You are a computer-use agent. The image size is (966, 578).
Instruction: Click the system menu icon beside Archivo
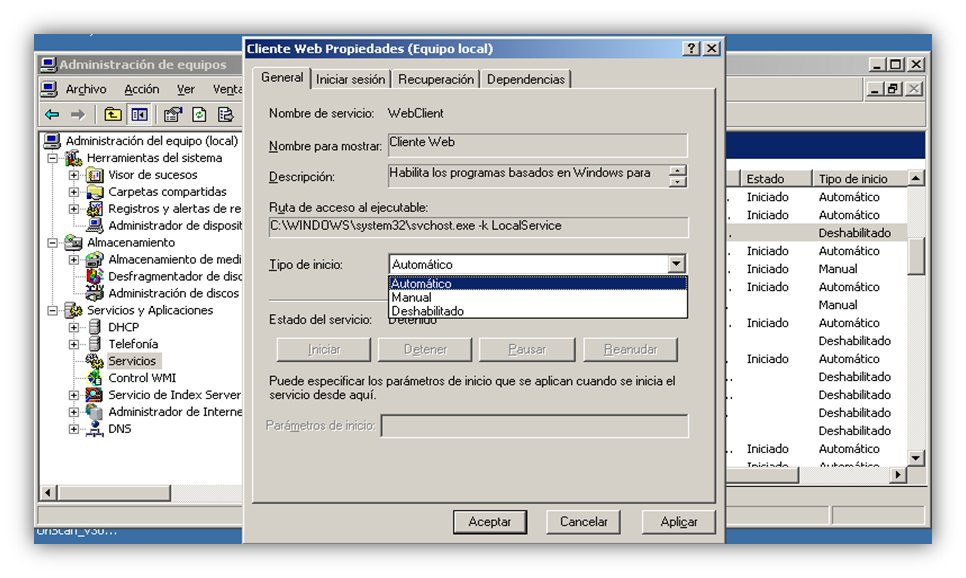(49, 89)
